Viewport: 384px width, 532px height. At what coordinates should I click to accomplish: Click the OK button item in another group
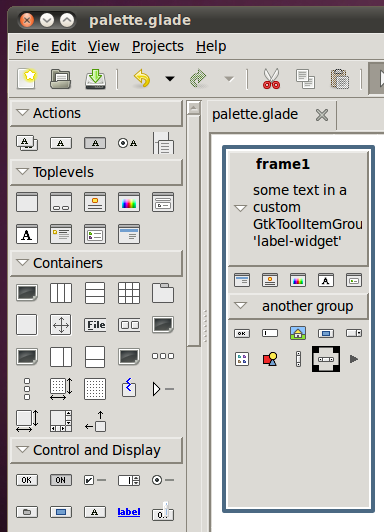point(242,333)
